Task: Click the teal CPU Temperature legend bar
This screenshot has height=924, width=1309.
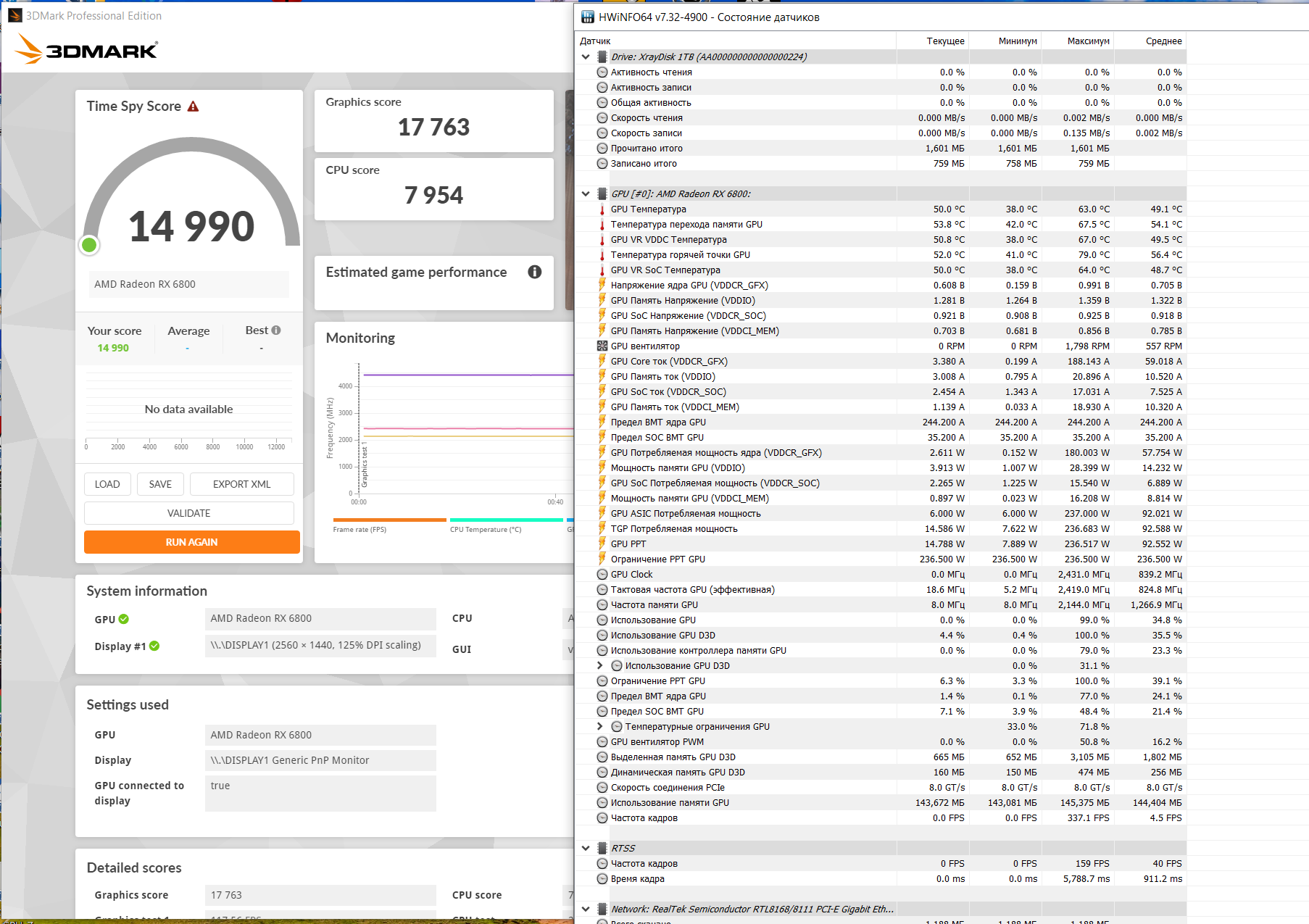Action: point(507,520)
